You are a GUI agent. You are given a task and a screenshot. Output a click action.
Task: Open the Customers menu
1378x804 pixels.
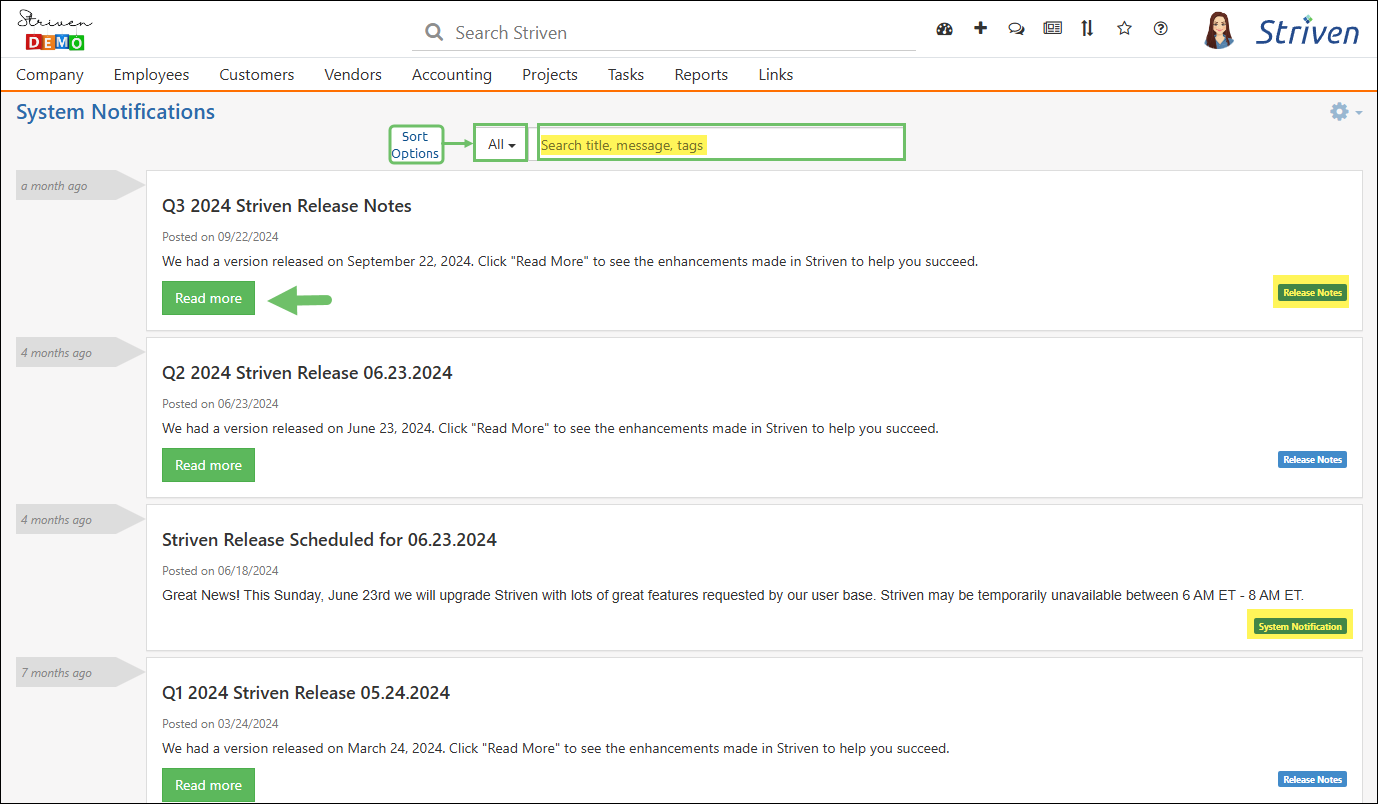pos(257,74)
